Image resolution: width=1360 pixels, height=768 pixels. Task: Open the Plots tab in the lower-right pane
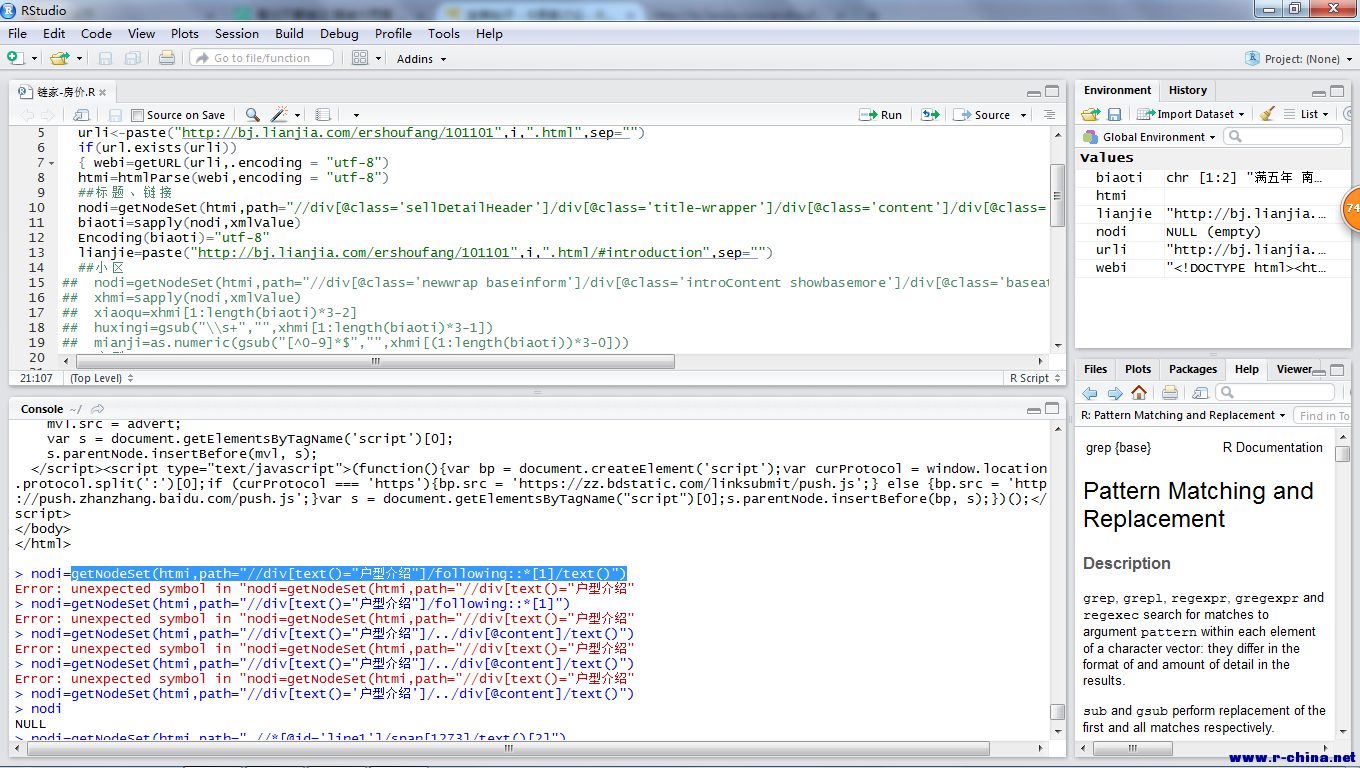[x=1138, y=369]
